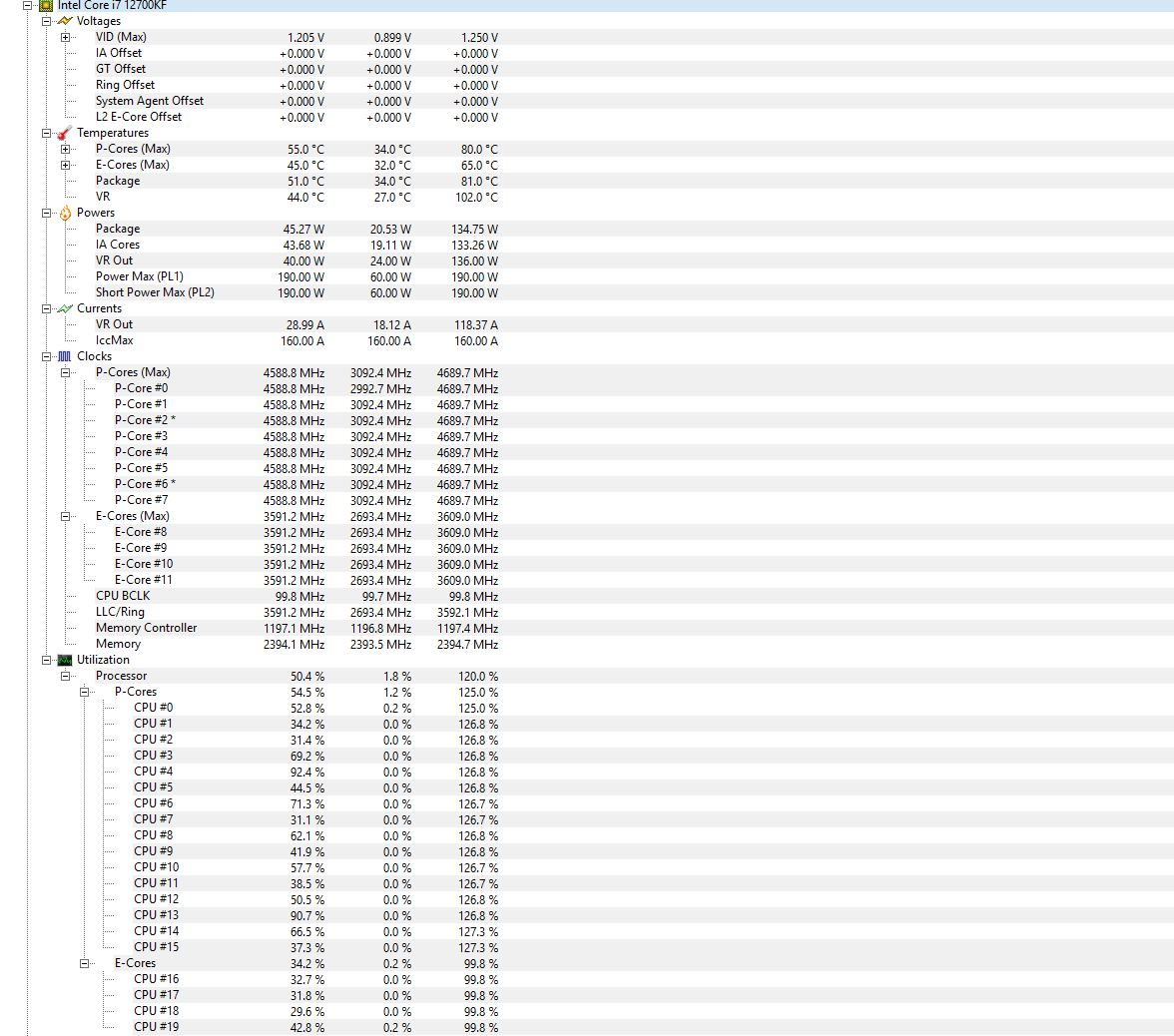
Task: Collapse the E-Cores utilization group
Action: (x=85, y=963)
